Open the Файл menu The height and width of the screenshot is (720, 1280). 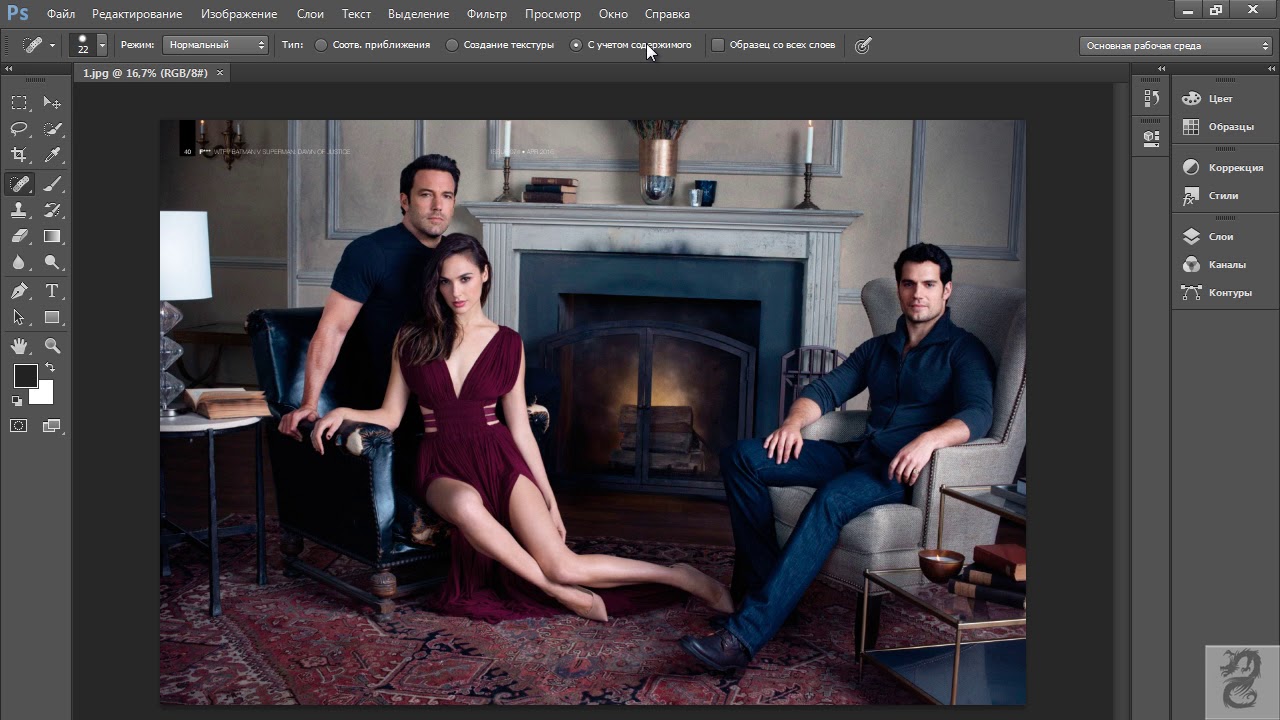click(x=61, y=14)
